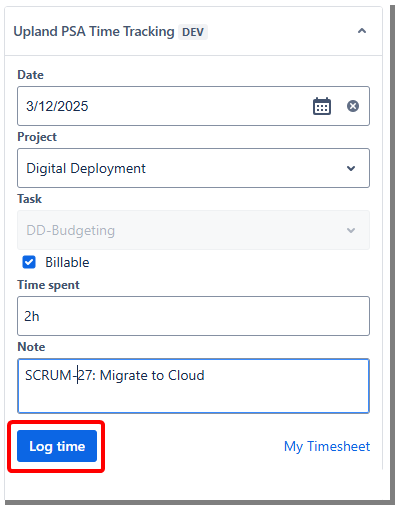This screenshot has height=505, width=395.
Task: Click the Note label
Action: click(x=31, y=347)
